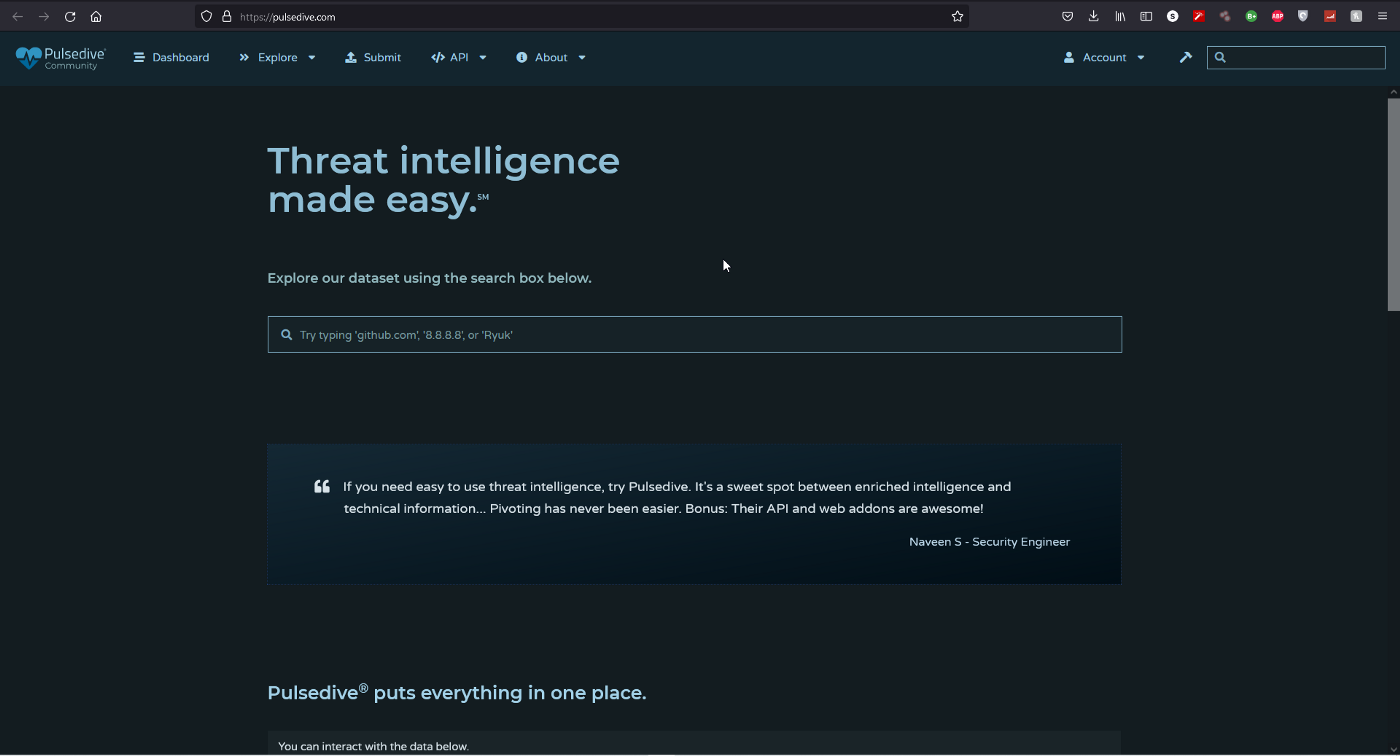This screenshot has width=1400, height=756.
Task: Reload the current page
Action: pos(70,17)
